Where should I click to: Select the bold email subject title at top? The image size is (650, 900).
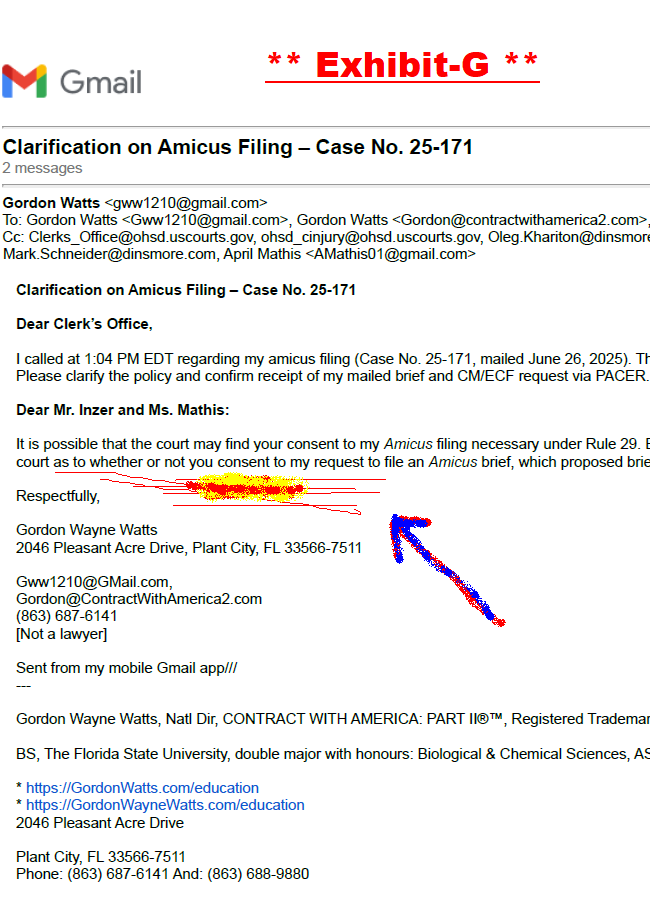(238, 148)
